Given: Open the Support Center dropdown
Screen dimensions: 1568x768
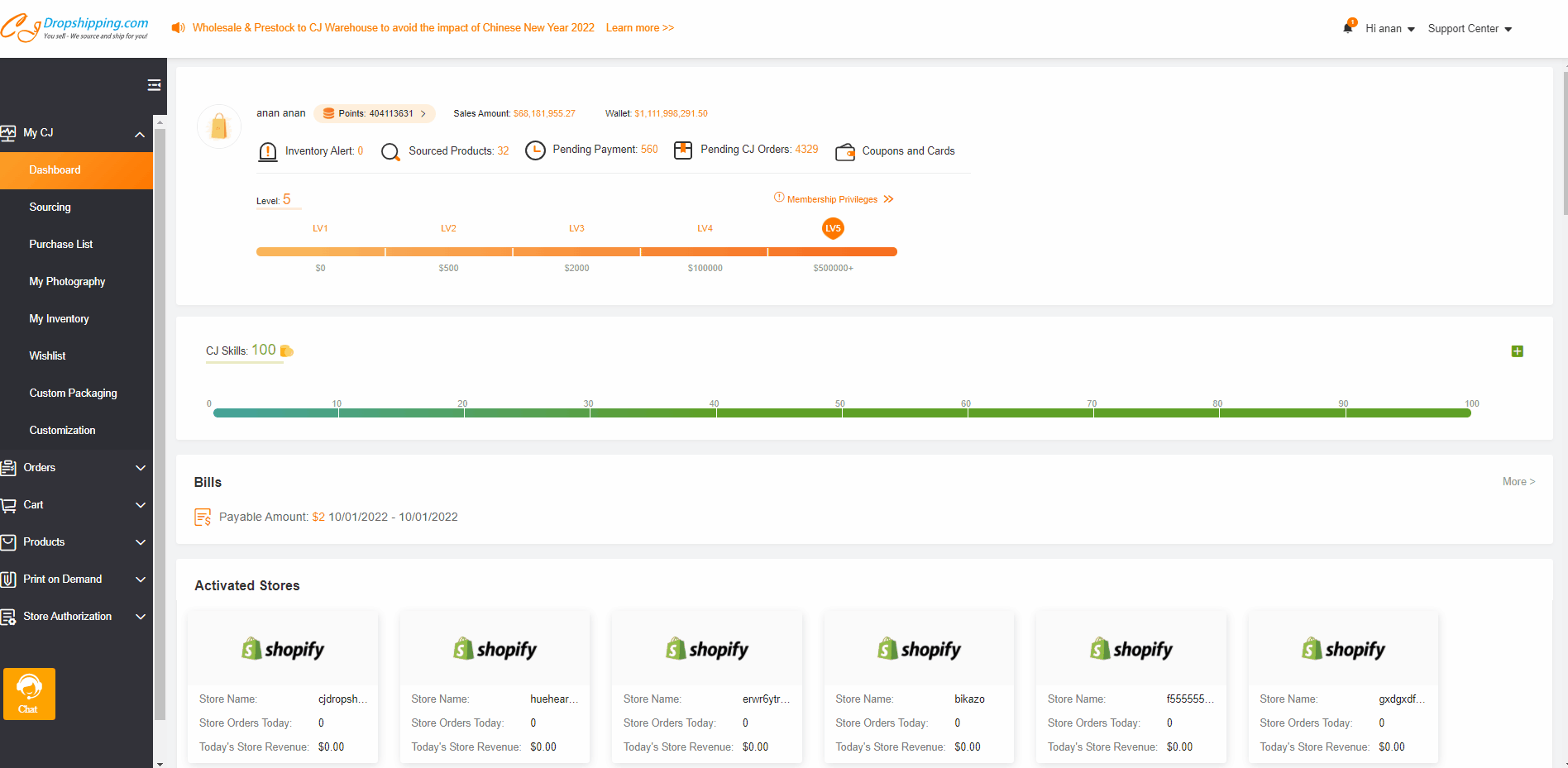Looking at the screenshot, I should pyautogui.click(x=1470, y=29).
